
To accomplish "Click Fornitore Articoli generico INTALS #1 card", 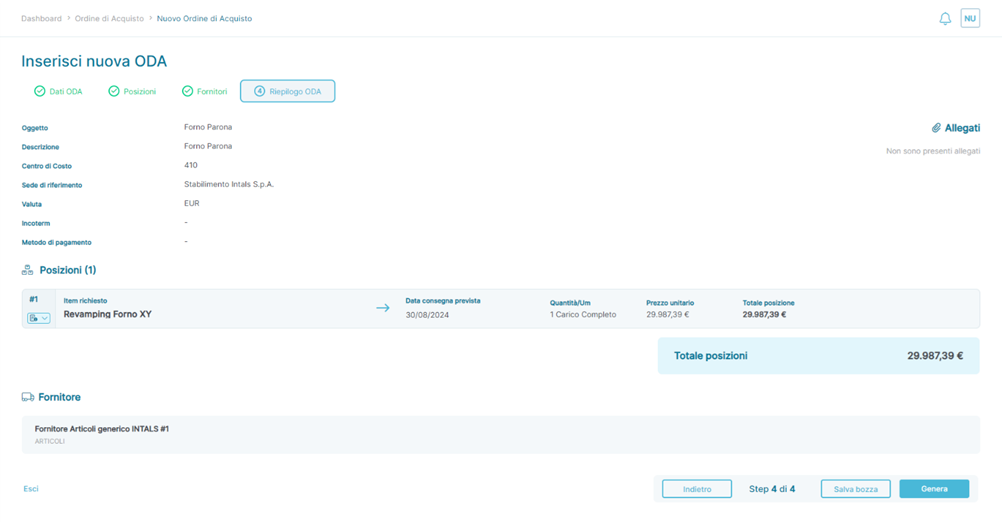I will 501,435.
